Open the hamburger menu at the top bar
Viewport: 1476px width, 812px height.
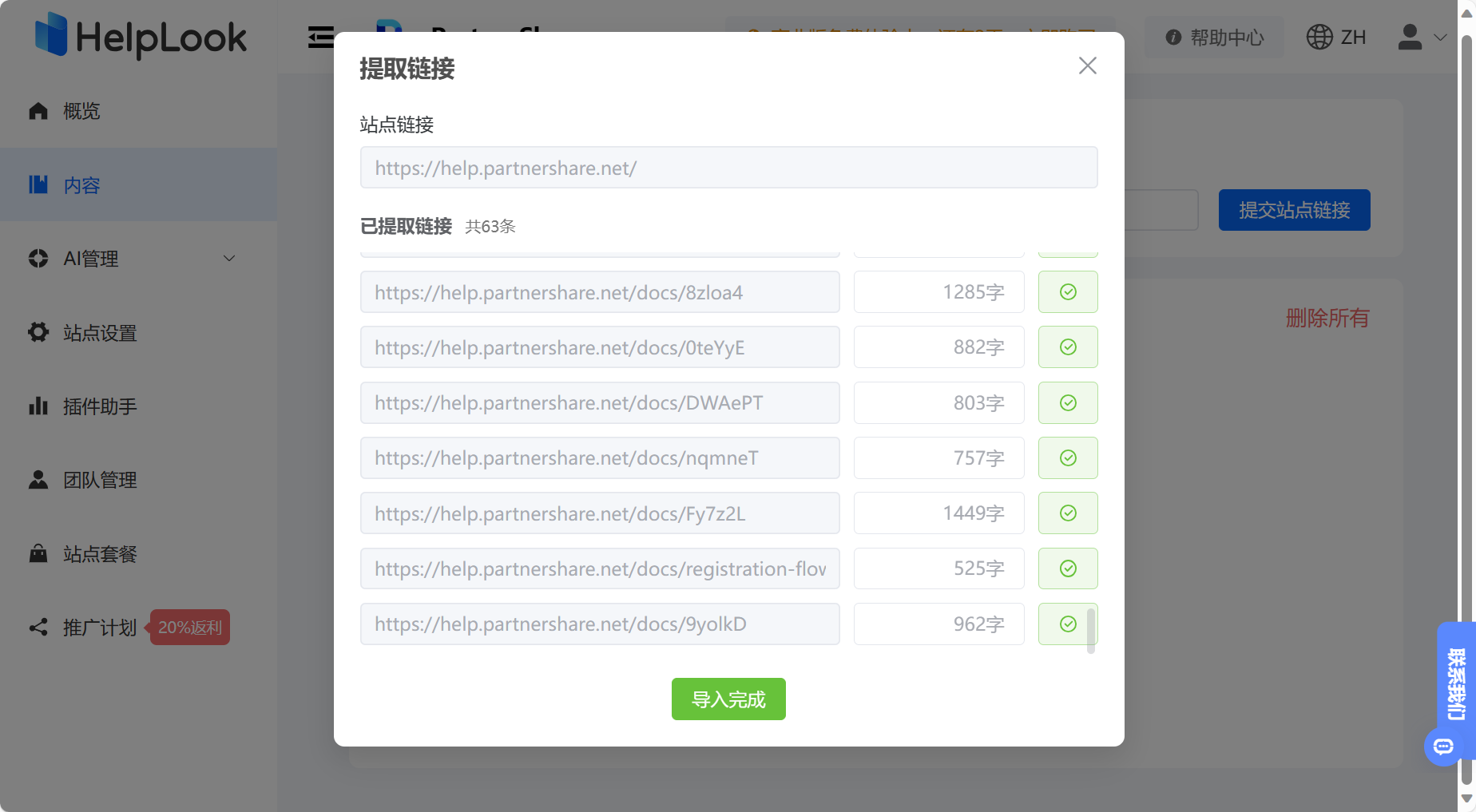[320, 36]
